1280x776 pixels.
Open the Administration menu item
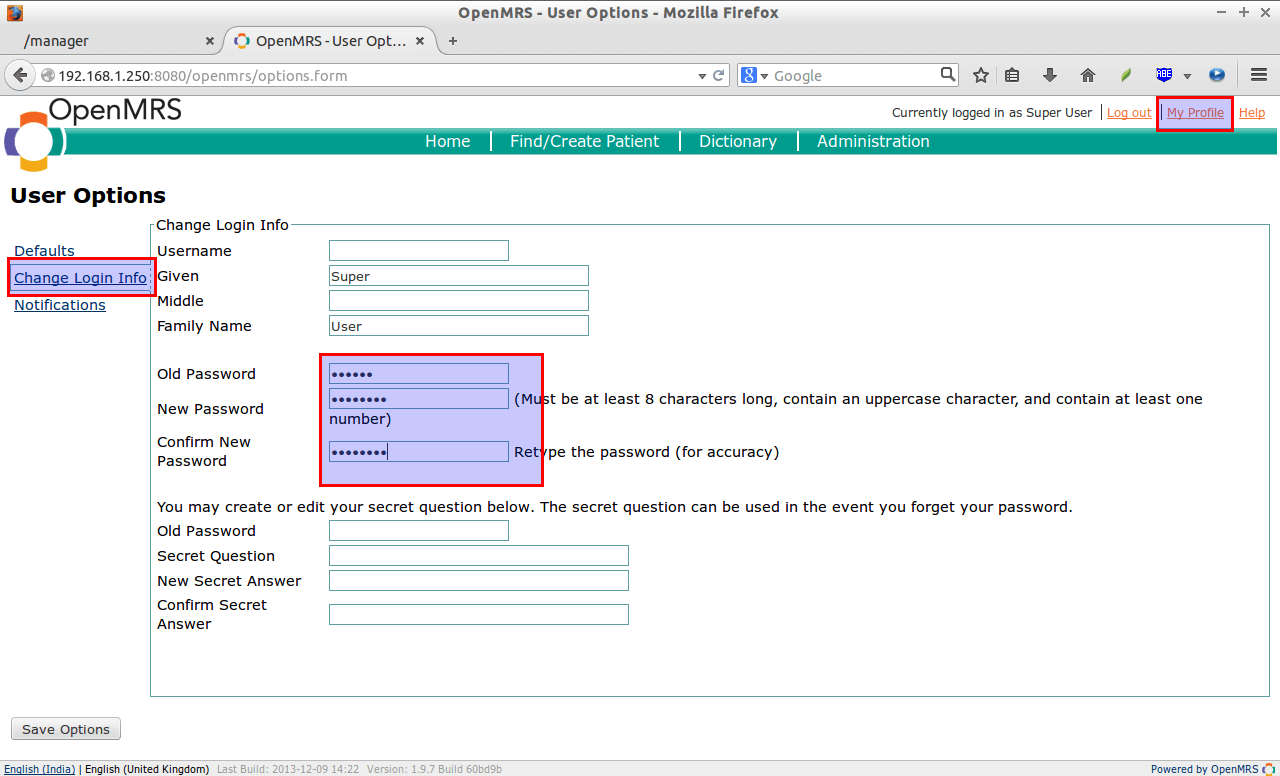pyautogui.click(x=873, y=141)
